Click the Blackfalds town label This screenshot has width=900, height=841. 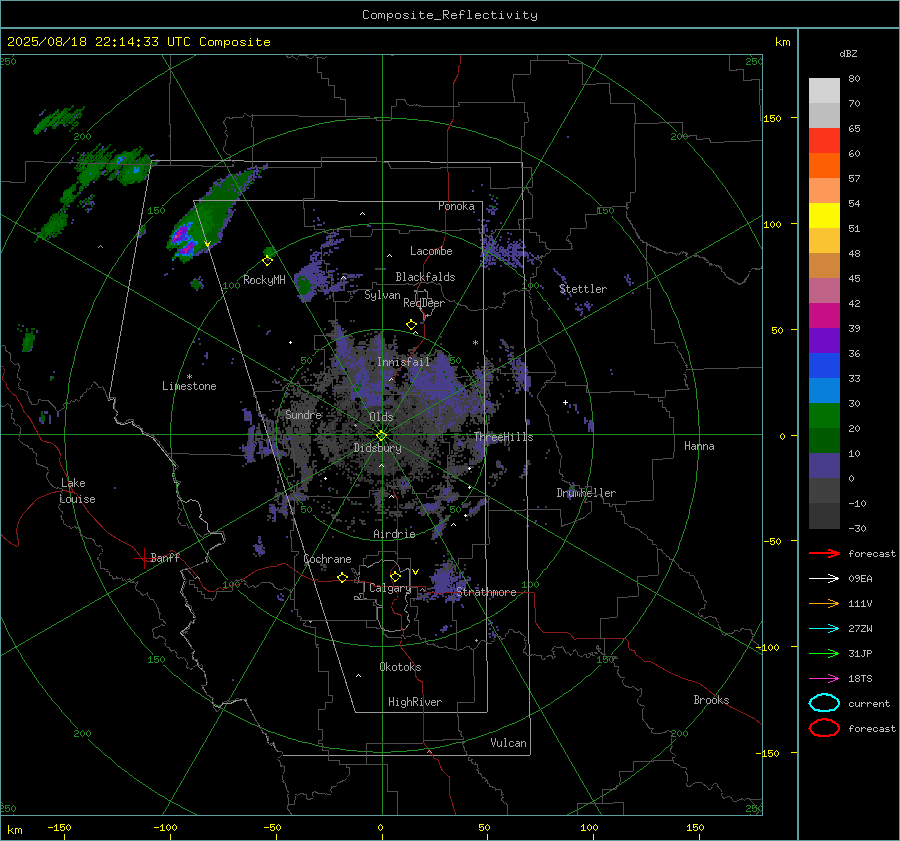point(425,277)
